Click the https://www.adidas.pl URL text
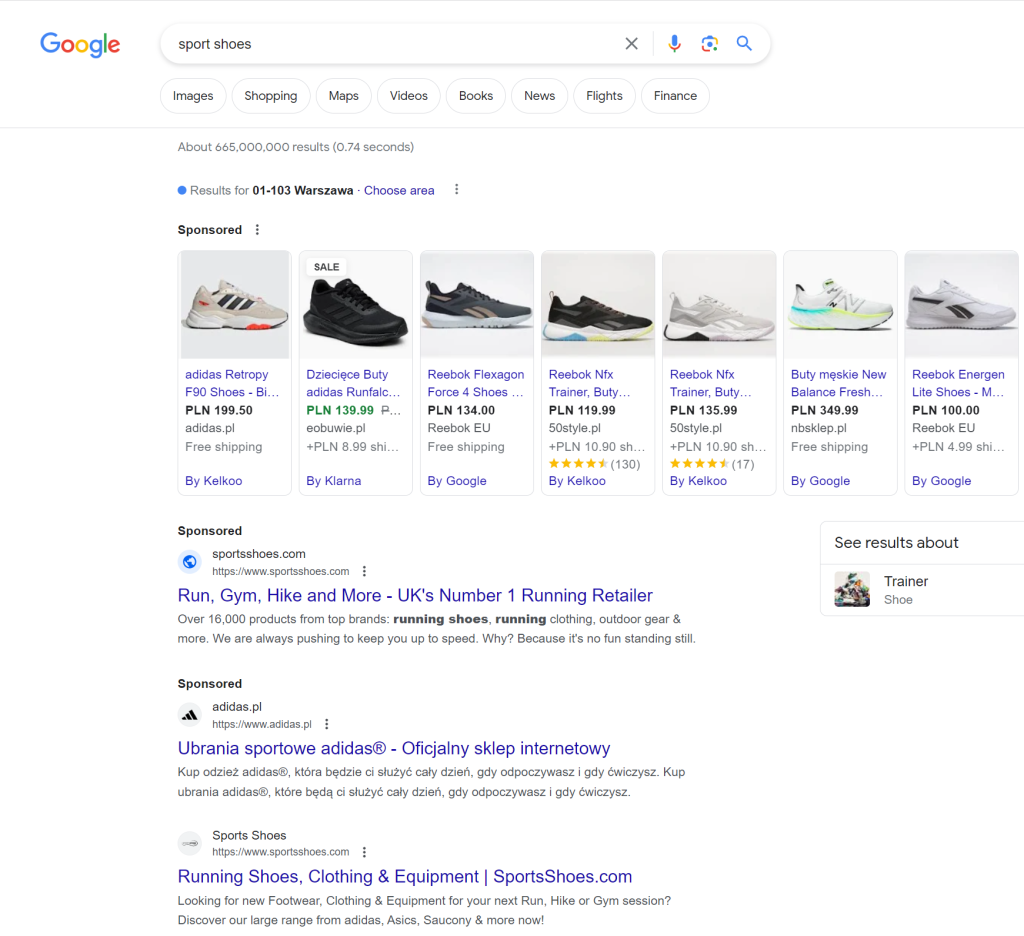1024x936 pixels. point(262,724)
